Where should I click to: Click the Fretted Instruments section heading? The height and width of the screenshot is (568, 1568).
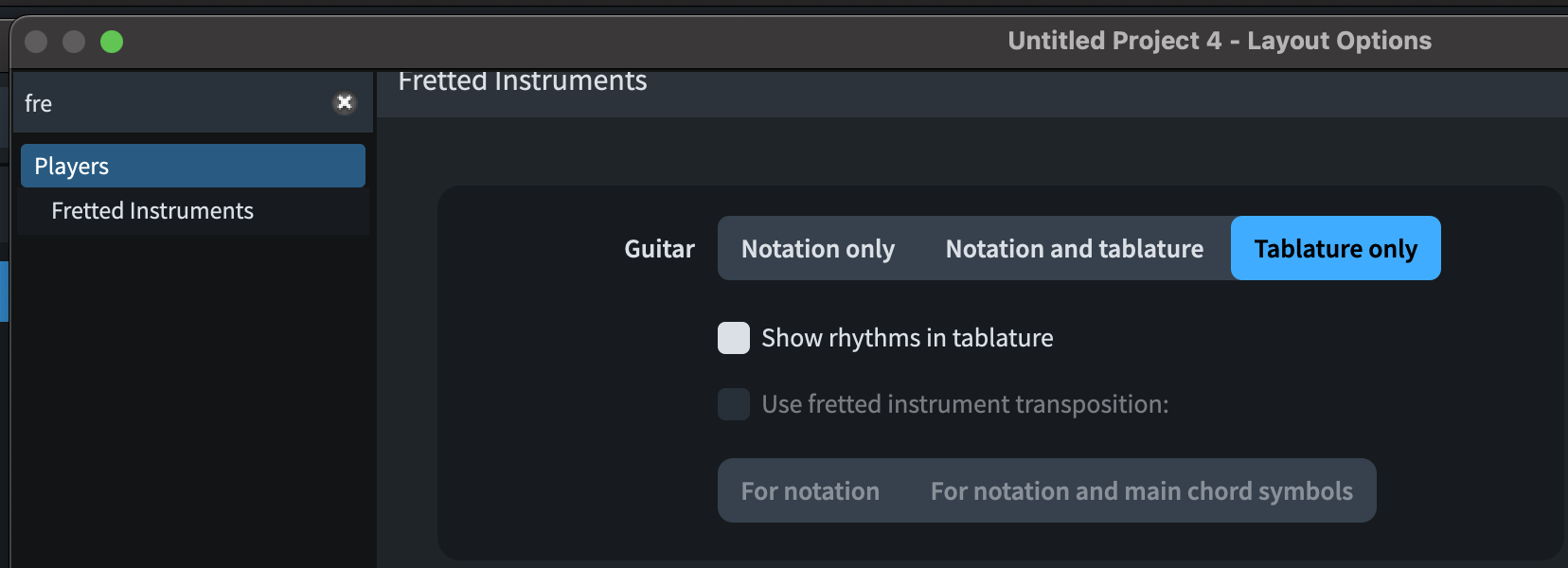click(523, 81)
